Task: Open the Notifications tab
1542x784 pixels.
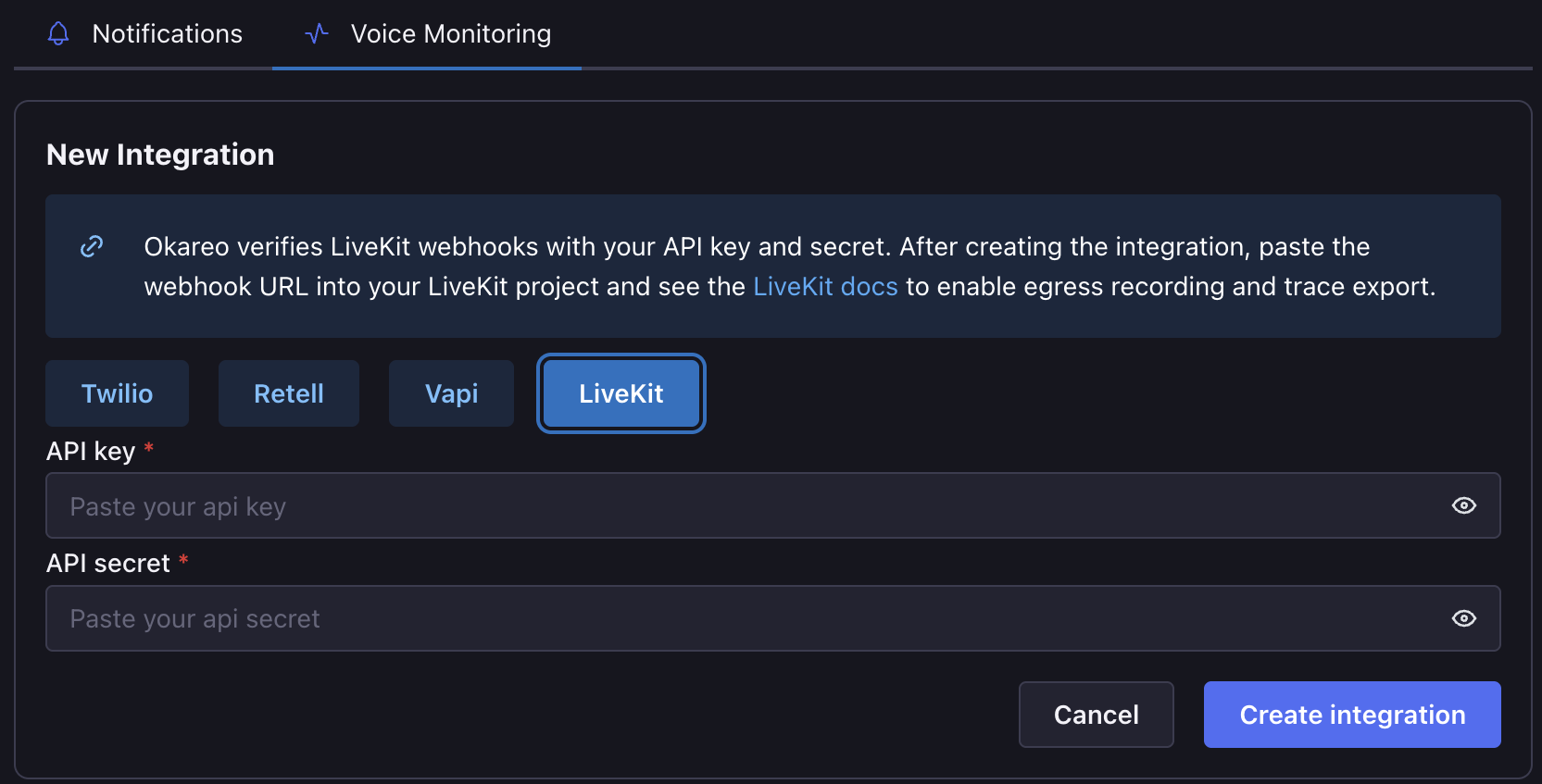Action: (144, 34)
